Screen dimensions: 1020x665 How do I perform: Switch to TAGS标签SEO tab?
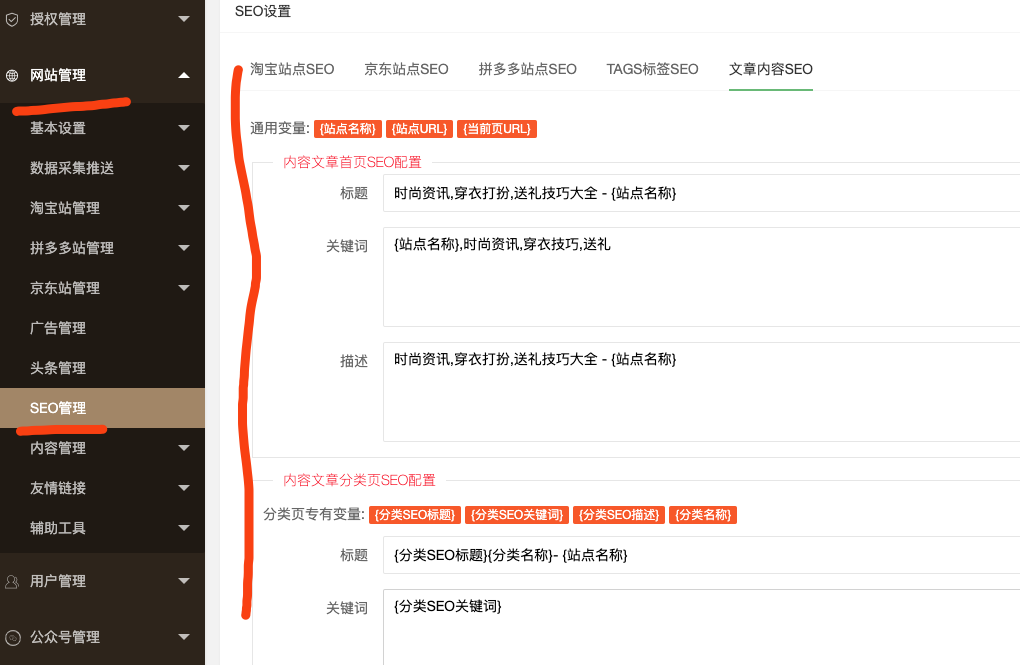coord(652,69)
